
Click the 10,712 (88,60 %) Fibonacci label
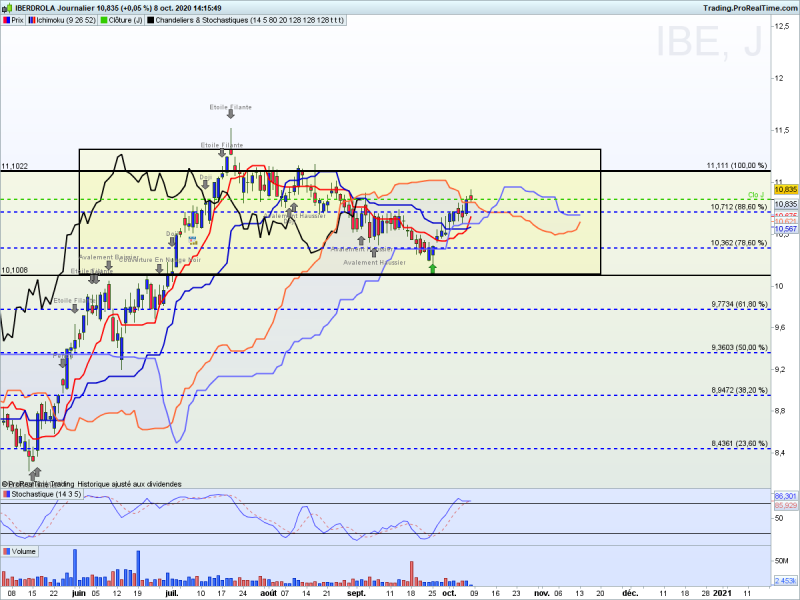coord(738,207)
